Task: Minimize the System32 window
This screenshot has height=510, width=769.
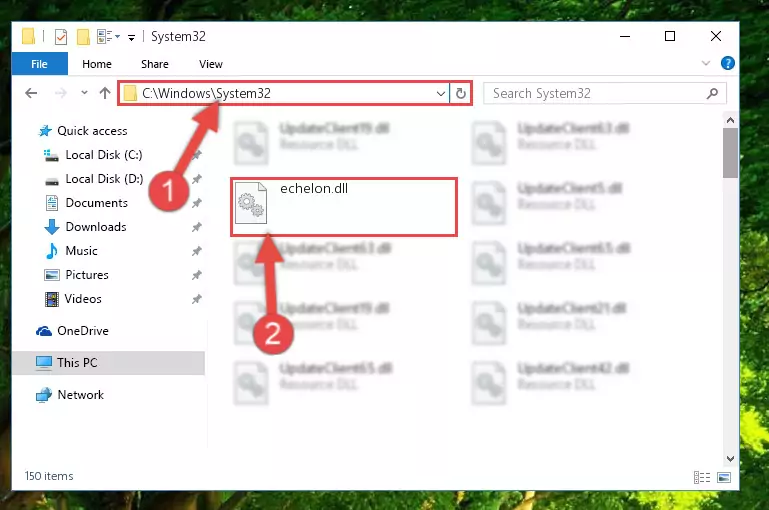Action: pyautogui.click(x=625, y=36)
